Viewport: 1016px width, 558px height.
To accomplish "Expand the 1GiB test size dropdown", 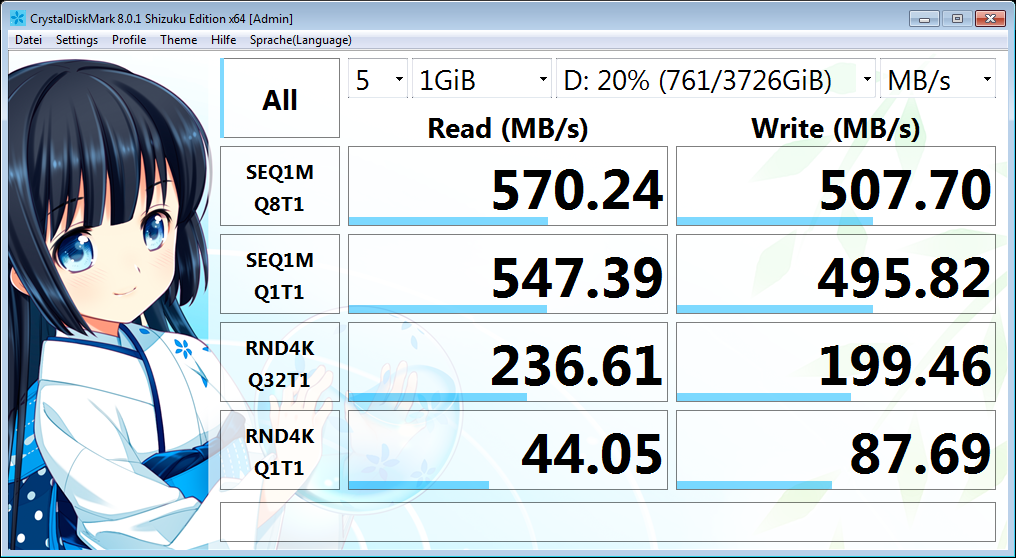I will coord(481,79).
